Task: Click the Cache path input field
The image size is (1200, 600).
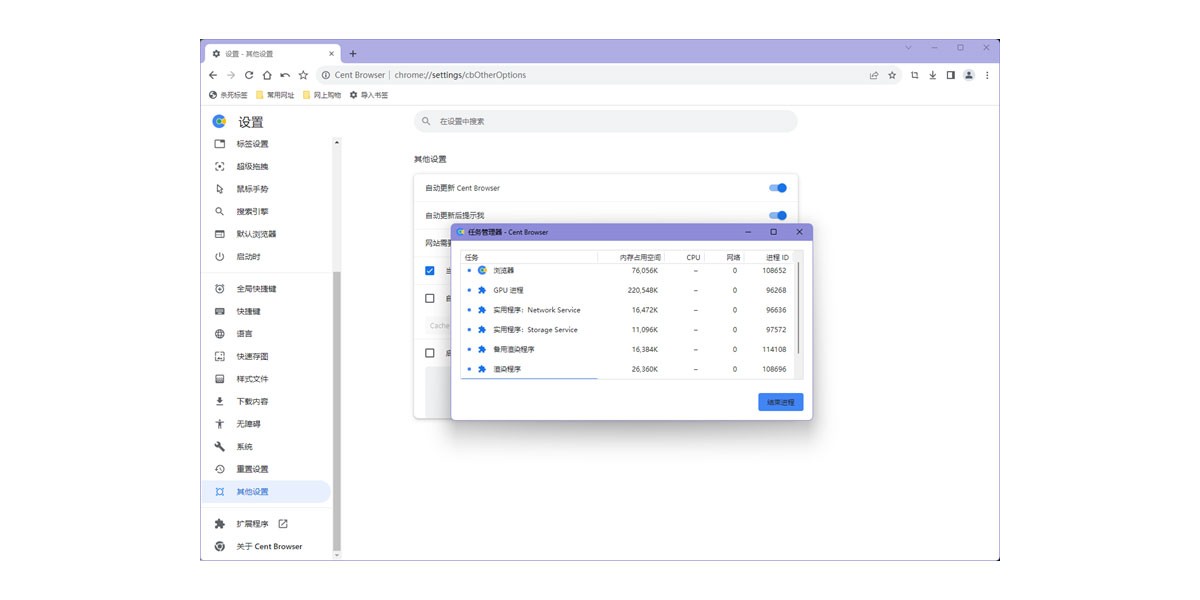Action: (x=438, y=326)
